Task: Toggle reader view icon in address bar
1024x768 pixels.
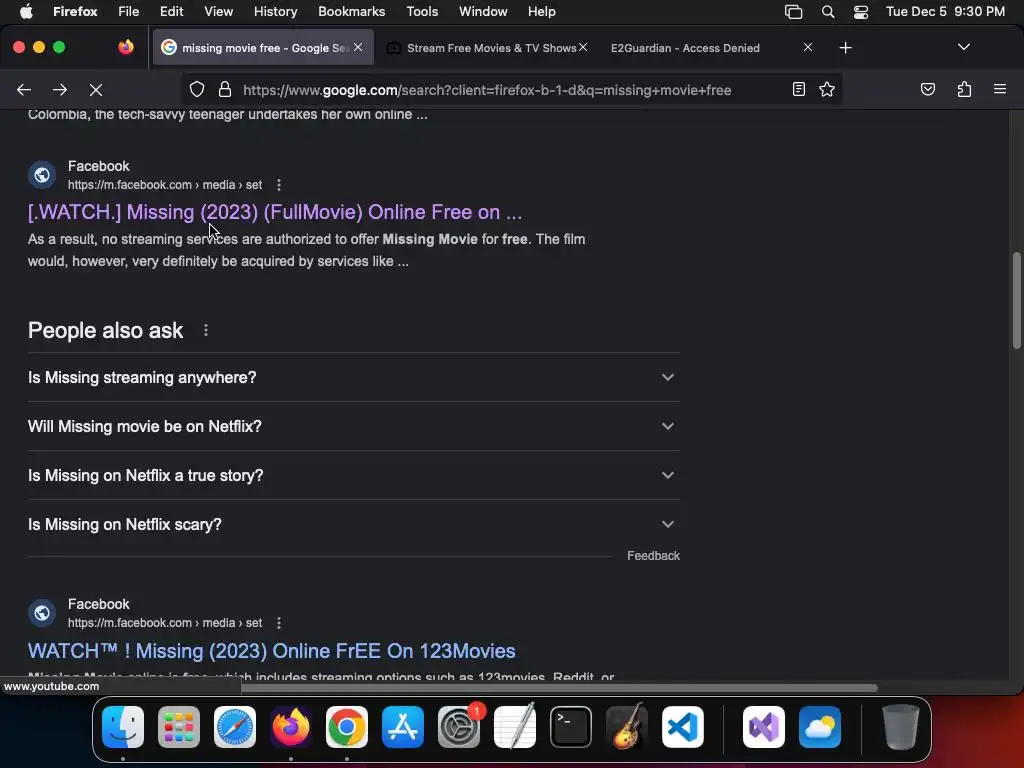Action: [x=798, y=89]
